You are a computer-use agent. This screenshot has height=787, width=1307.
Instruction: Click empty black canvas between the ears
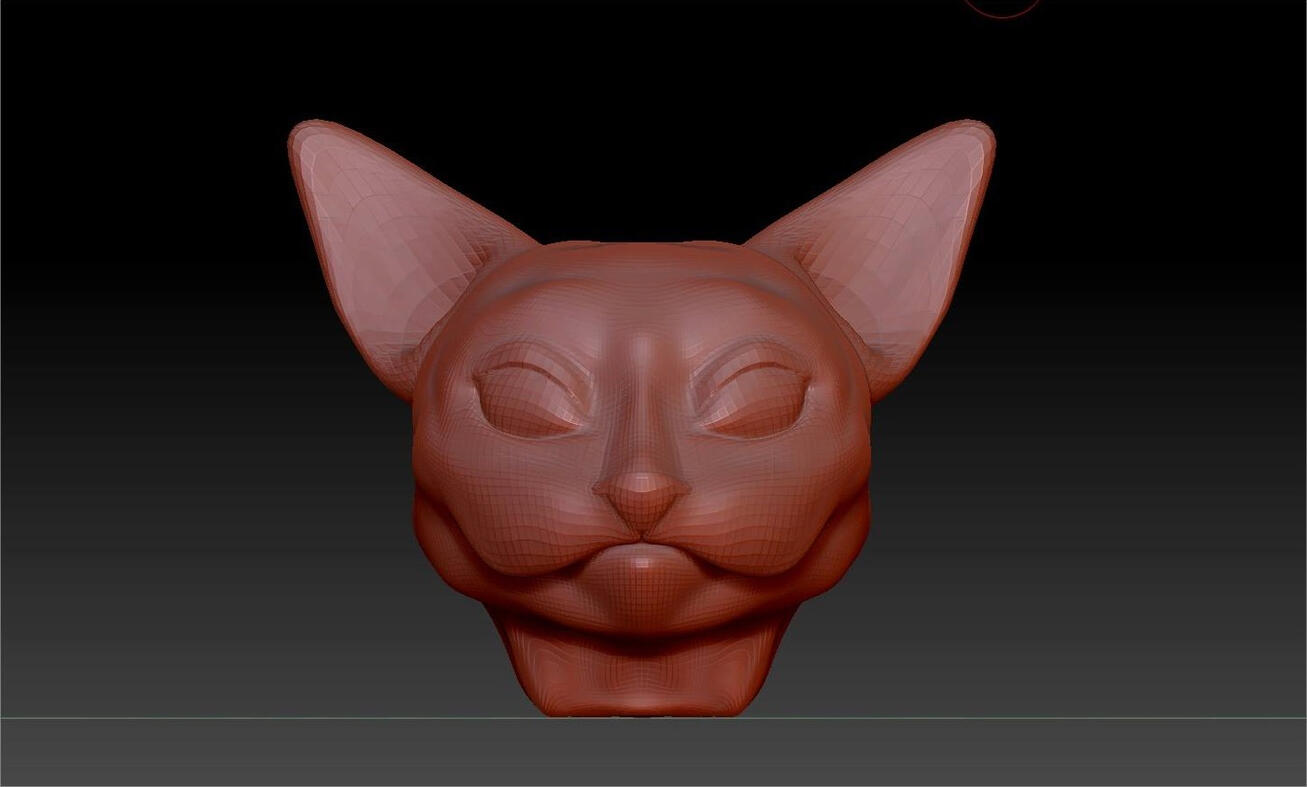(x=640, y=150)
